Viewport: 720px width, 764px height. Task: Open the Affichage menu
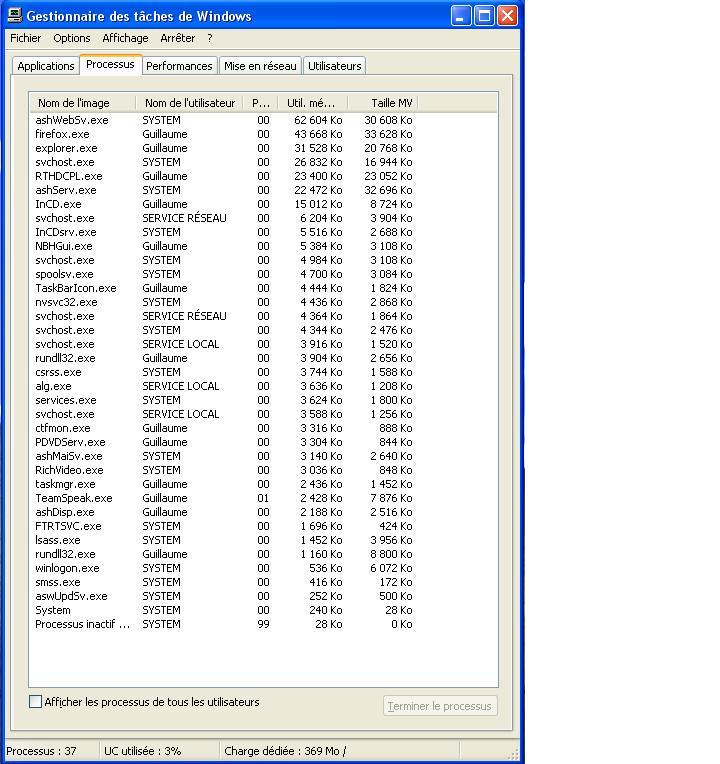pyautogui.click(x=125, y=38)
